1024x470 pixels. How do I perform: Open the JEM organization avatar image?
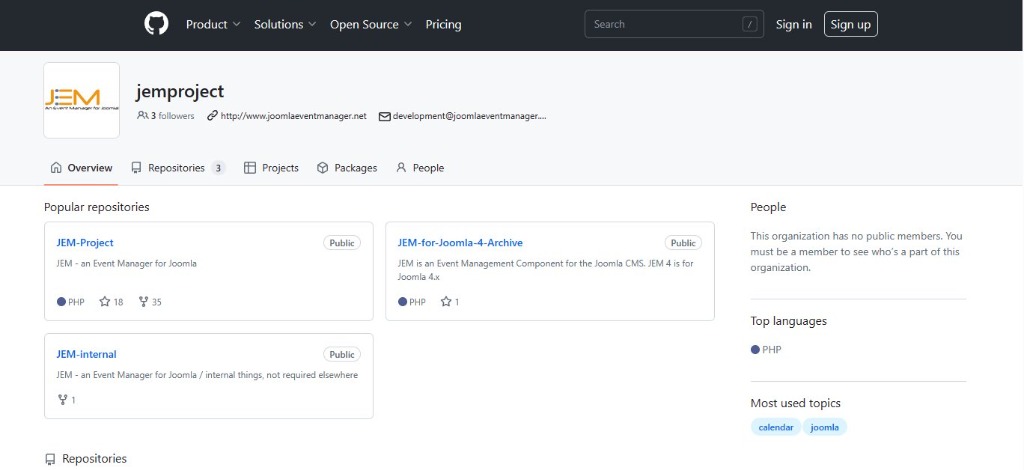tap(82, 101)
